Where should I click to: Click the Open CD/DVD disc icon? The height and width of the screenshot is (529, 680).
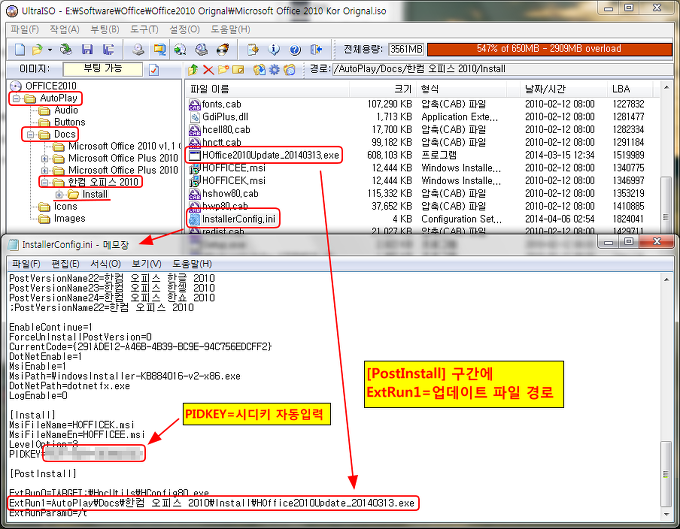[65, 49]
